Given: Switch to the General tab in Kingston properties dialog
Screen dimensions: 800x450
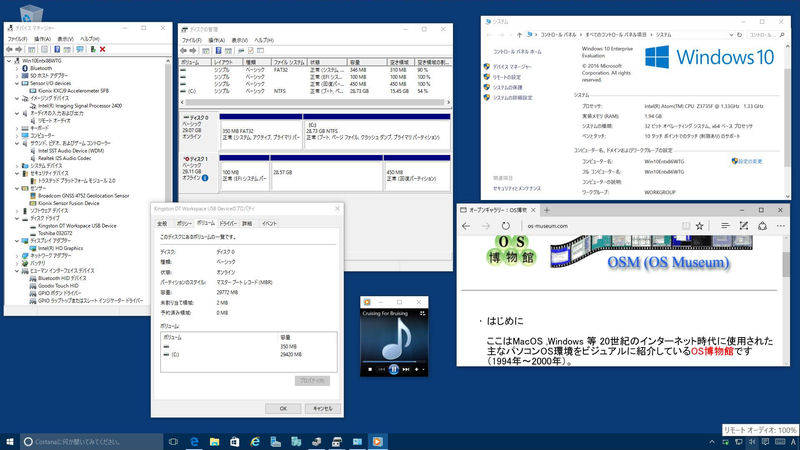Looking at the screenshot, I should pyautogui.click(x=162, y=223).
